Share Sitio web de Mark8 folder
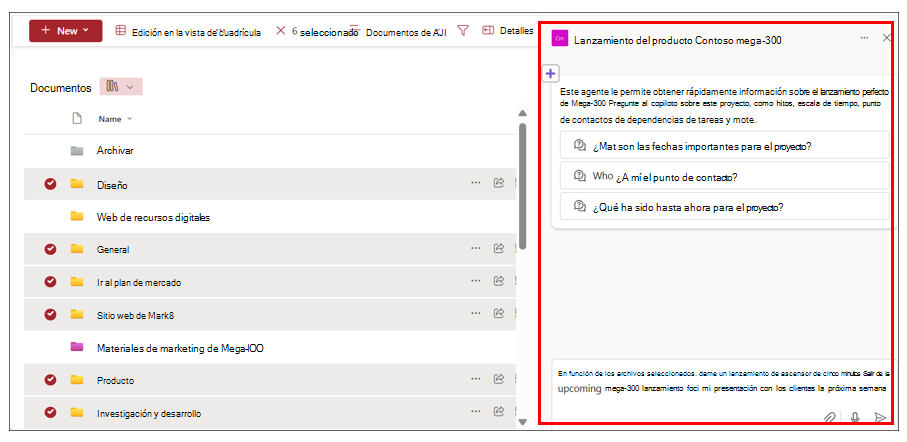Image resolution: width=907 pixels, height=442 pixels. [x=498, y=314]
